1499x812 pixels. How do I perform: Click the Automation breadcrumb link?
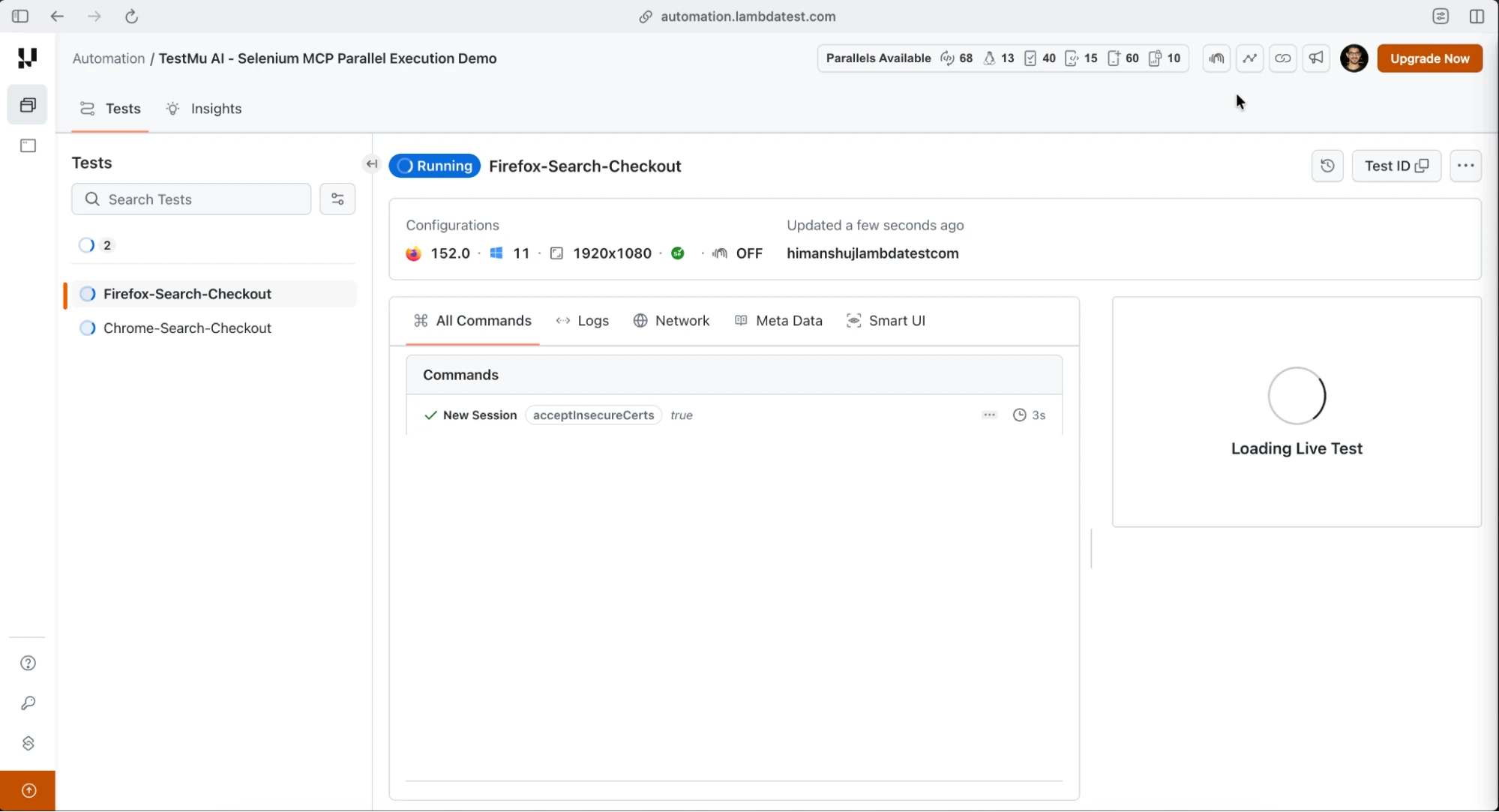109,58
